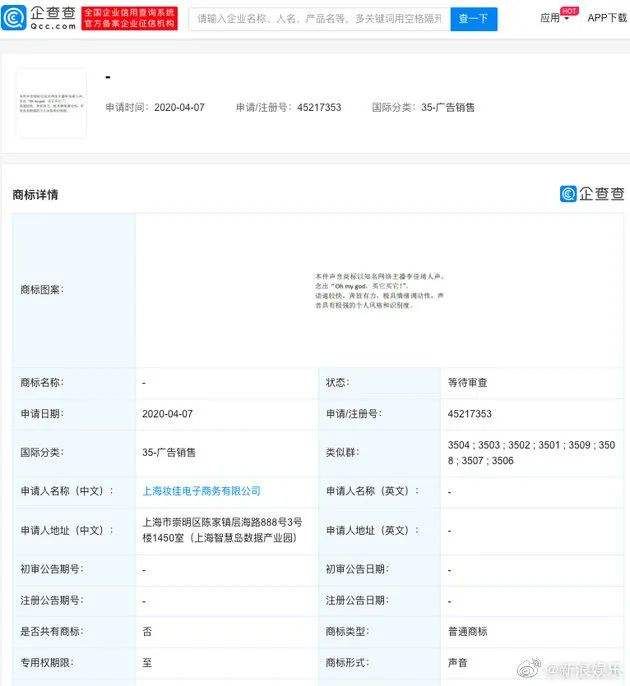
Task: Select the 申请时间 2020-04-07 text in header
Action: pos(155,107)
